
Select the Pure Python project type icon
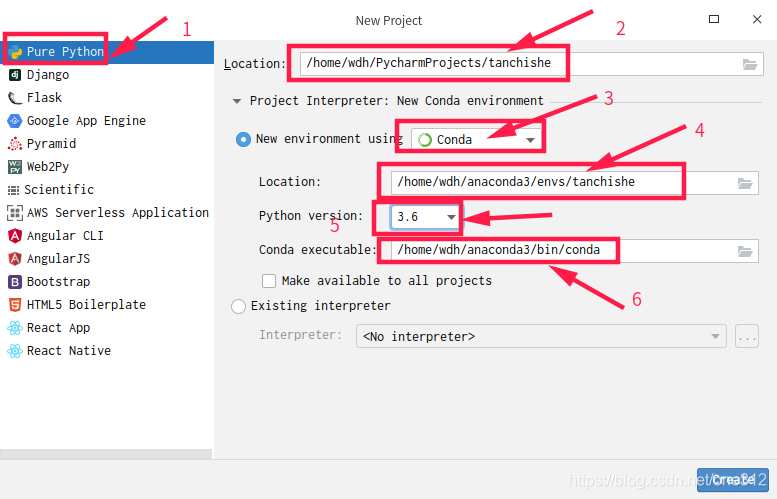click(15, 52)
